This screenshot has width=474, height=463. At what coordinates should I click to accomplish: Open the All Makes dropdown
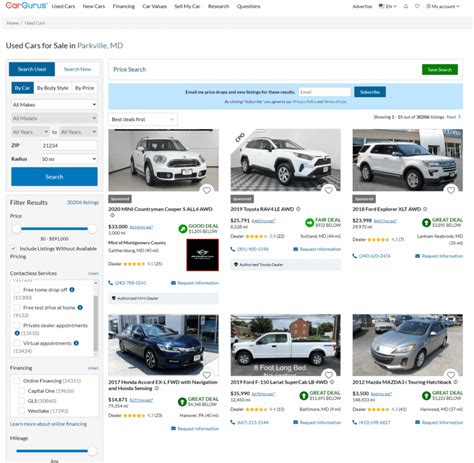(54, 105)
